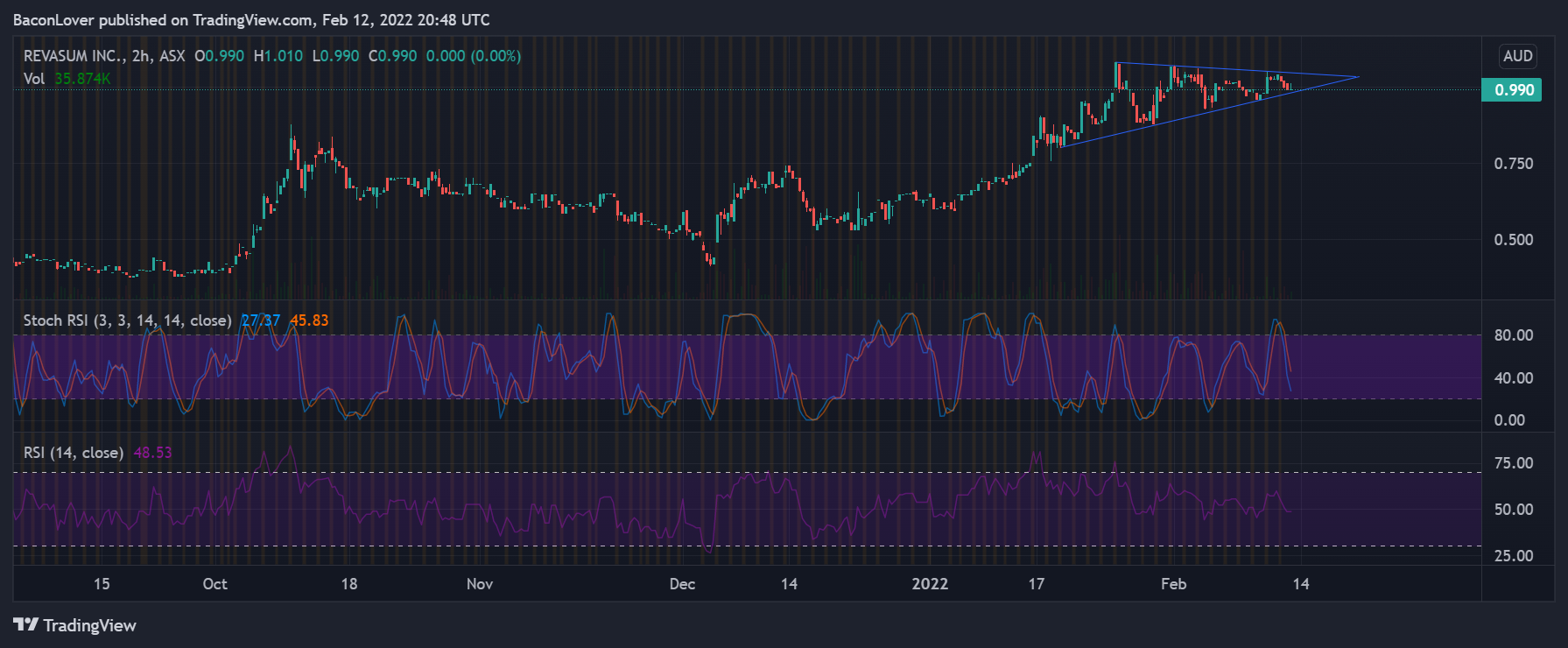Click the REVASUM INC., 2h, ASX title
Image resolution: width=1568 pixels, height=648 pixels.
click(104, 56)
